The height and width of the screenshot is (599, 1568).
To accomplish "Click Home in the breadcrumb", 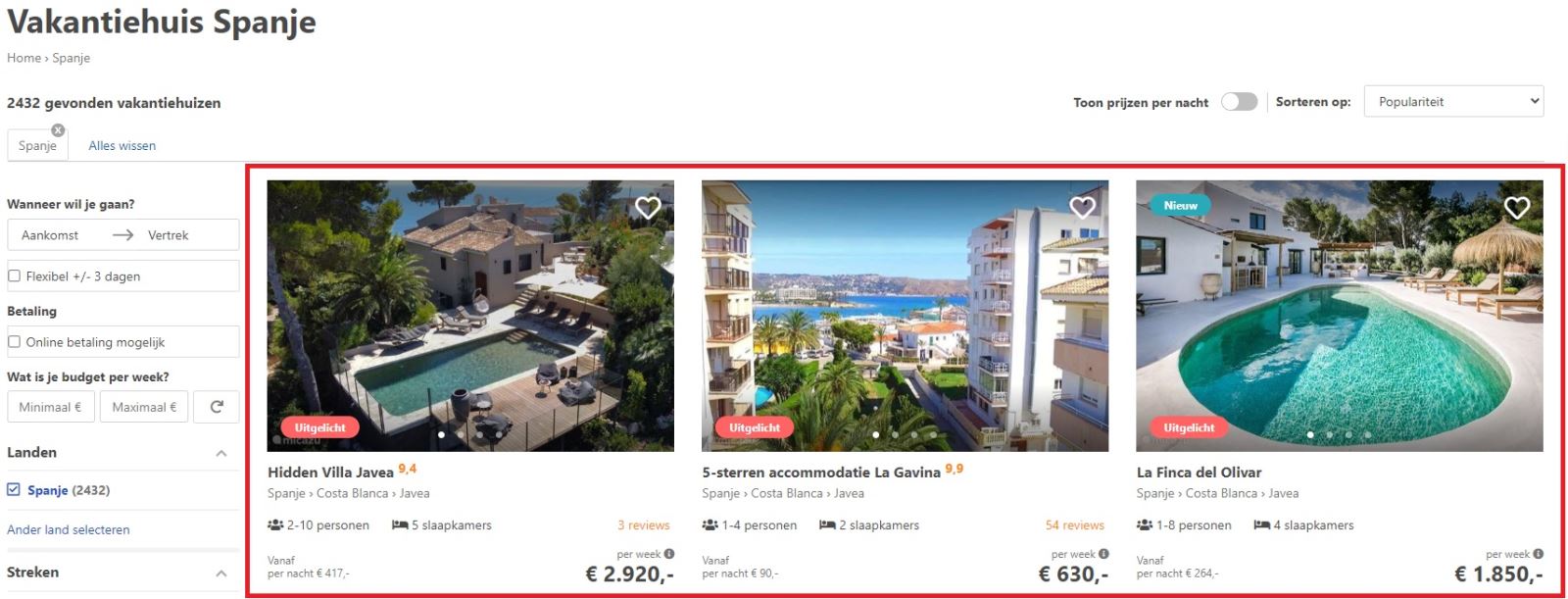I will pyautogui.click(x=24, y=58).
